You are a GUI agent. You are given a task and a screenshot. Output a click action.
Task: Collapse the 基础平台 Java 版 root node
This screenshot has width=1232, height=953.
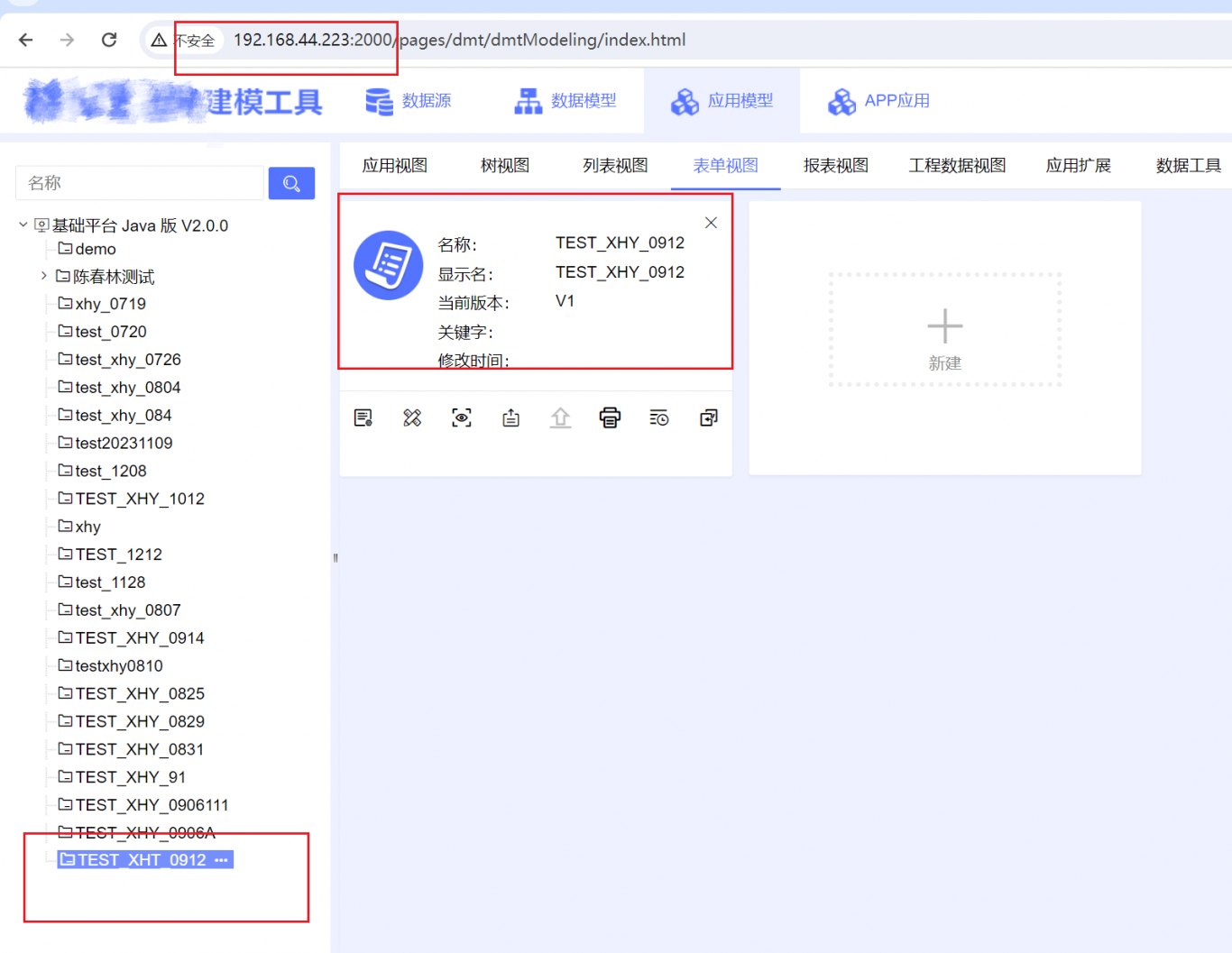[23, 225]
